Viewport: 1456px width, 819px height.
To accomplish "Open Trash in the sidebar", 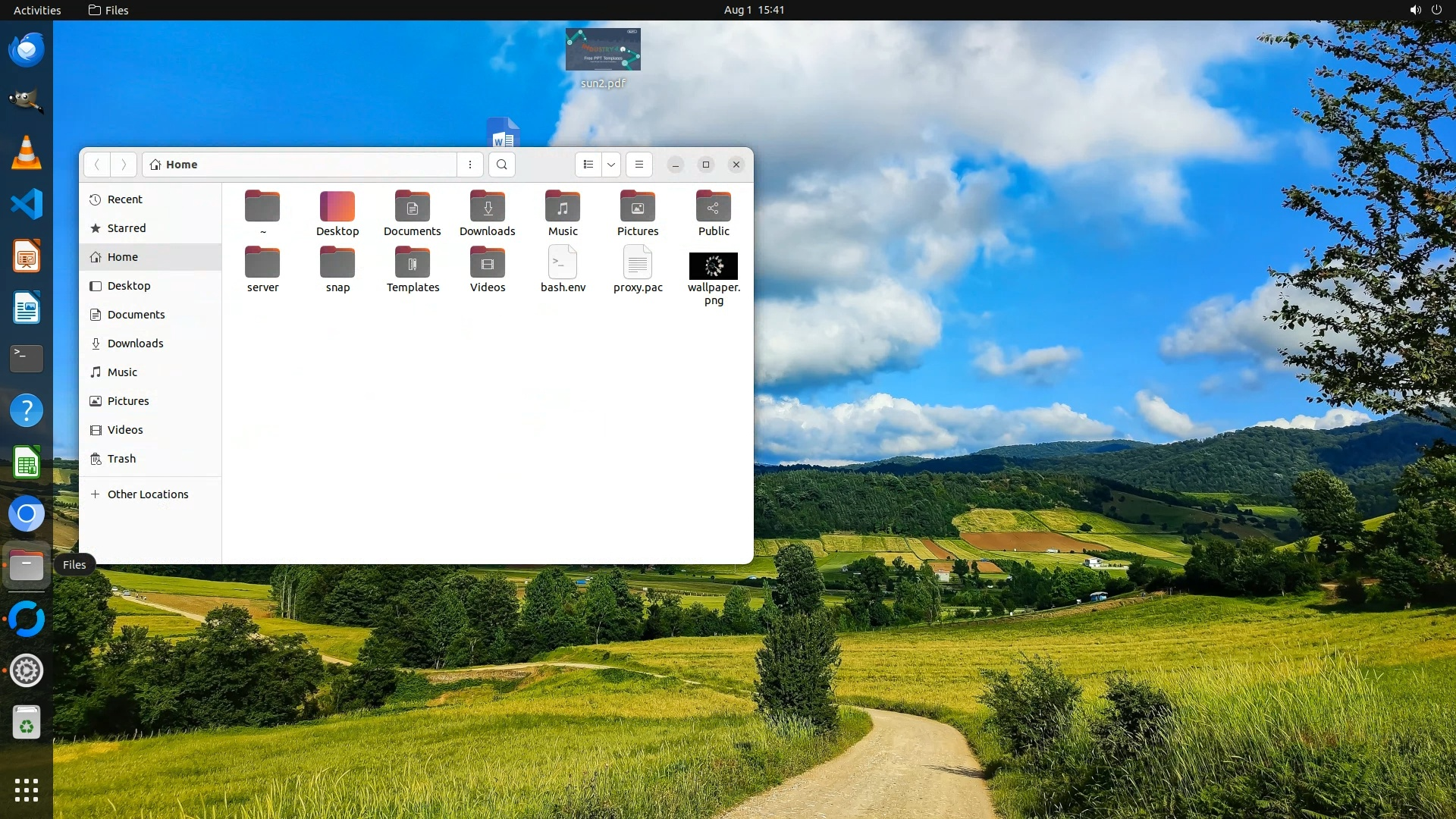I will [121, 459].
